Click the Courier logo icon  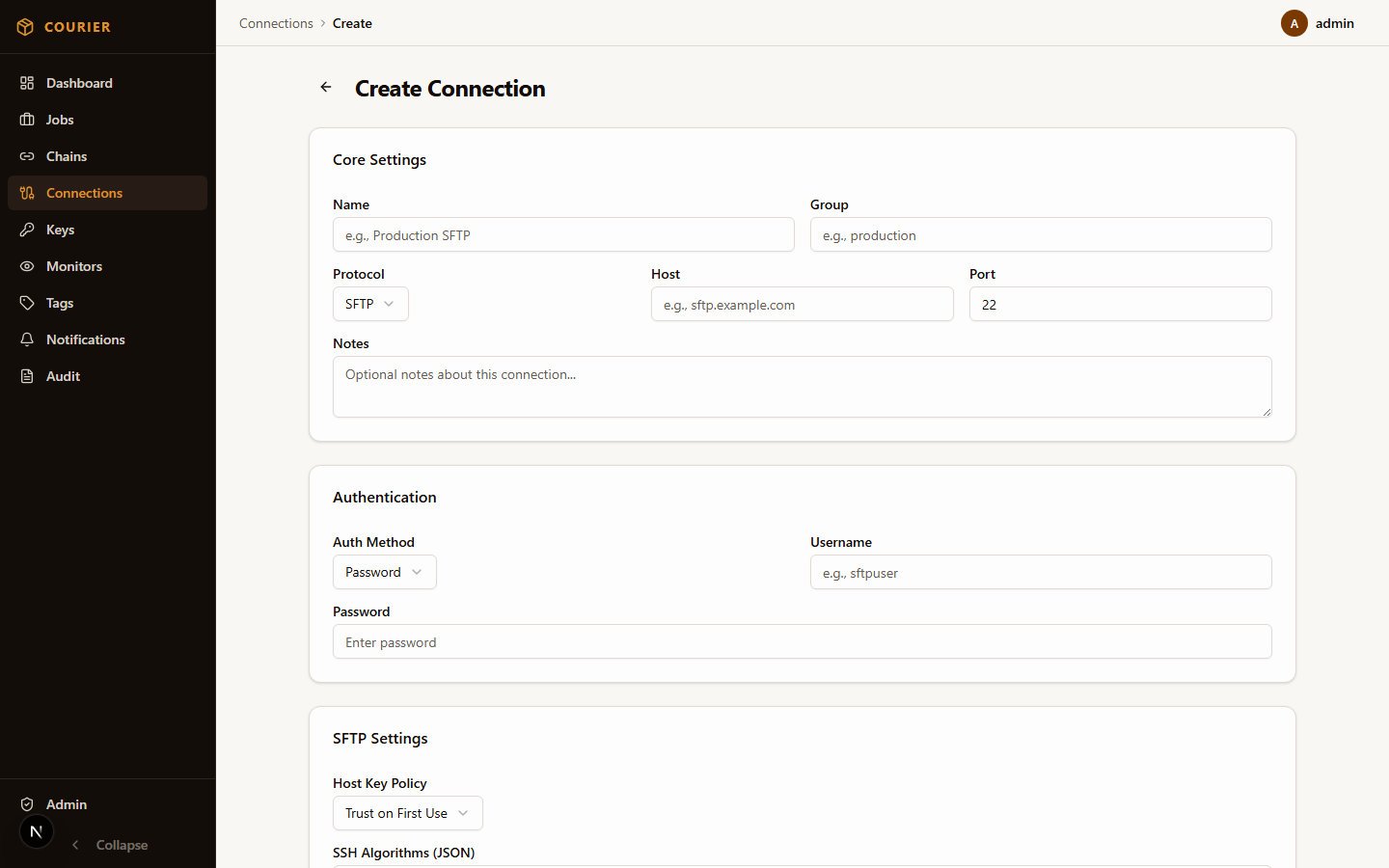tap(25, 26)
